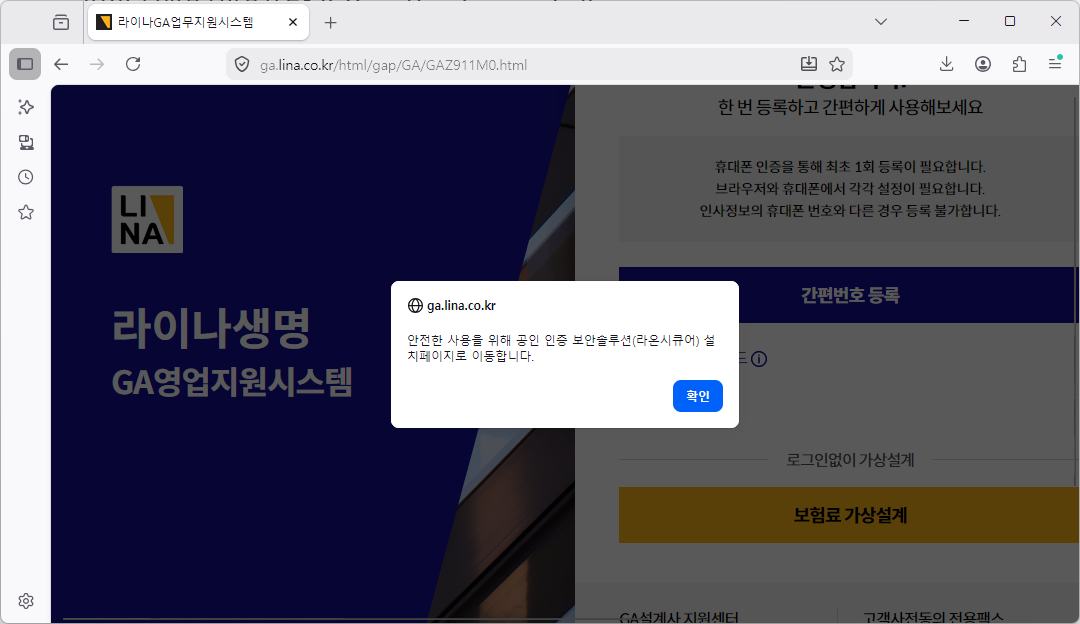
Task: Click the 로그인없이 가상설계 label
Action: coord(850,460)
